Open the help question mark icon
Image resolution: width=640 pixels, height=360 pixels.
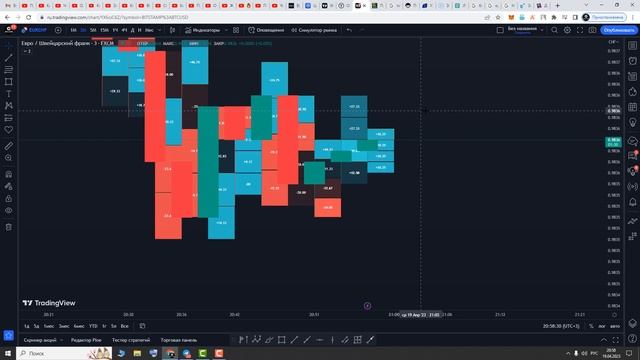(x=632, y=339)
